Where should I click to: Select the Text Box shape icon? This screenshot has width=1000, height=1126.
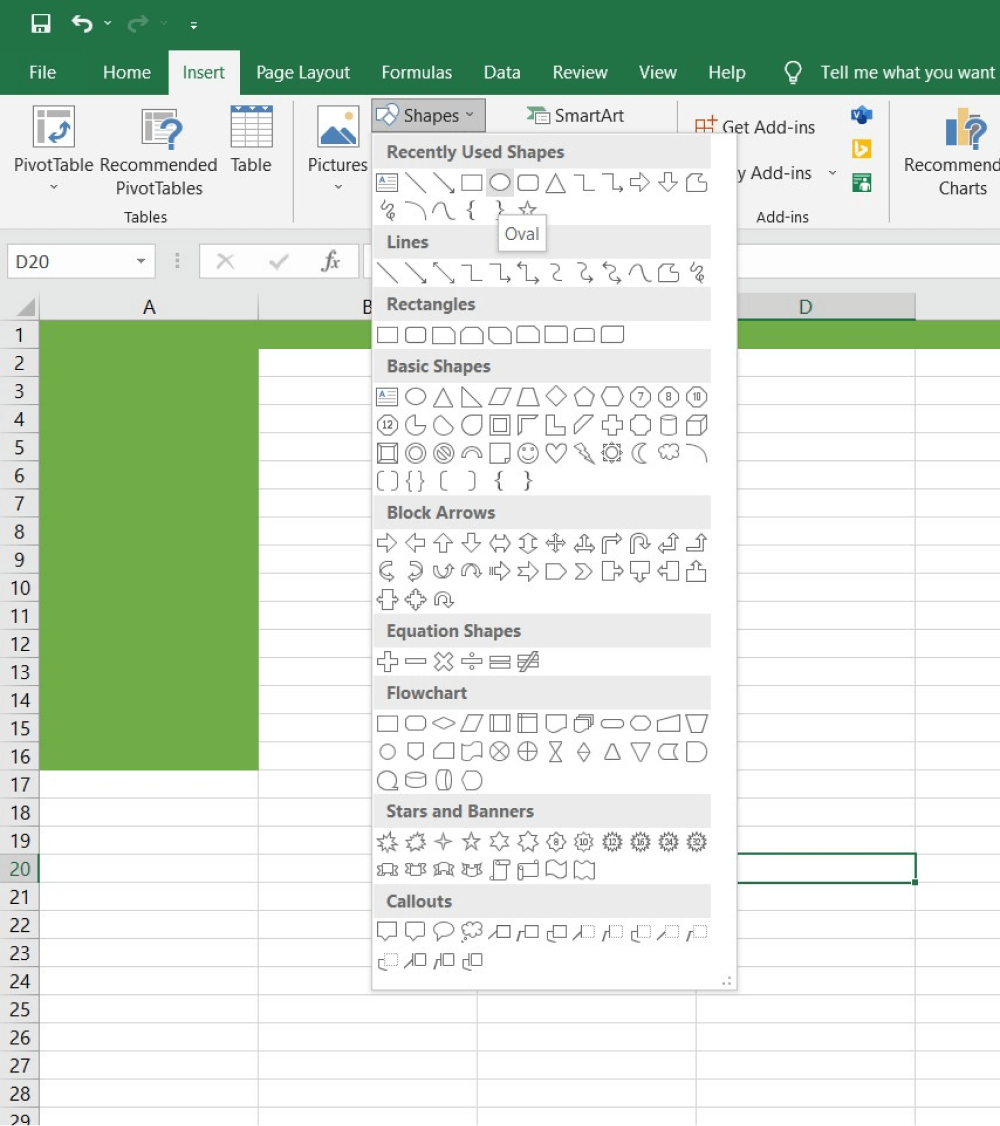[x=386, y=181]
